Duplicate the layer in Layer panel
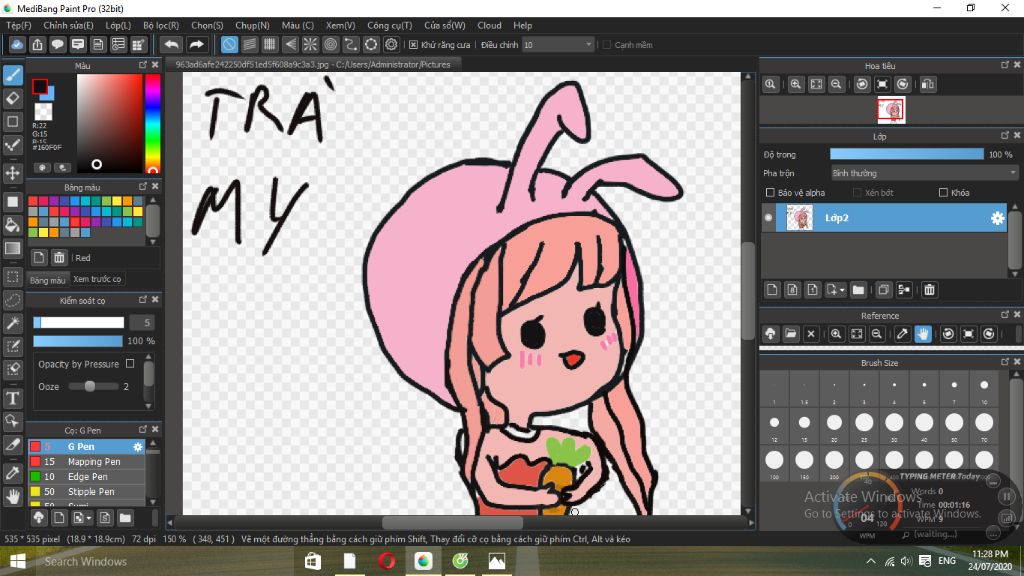The height and width of the screenshot is (576, 1024). coord(883,289)
